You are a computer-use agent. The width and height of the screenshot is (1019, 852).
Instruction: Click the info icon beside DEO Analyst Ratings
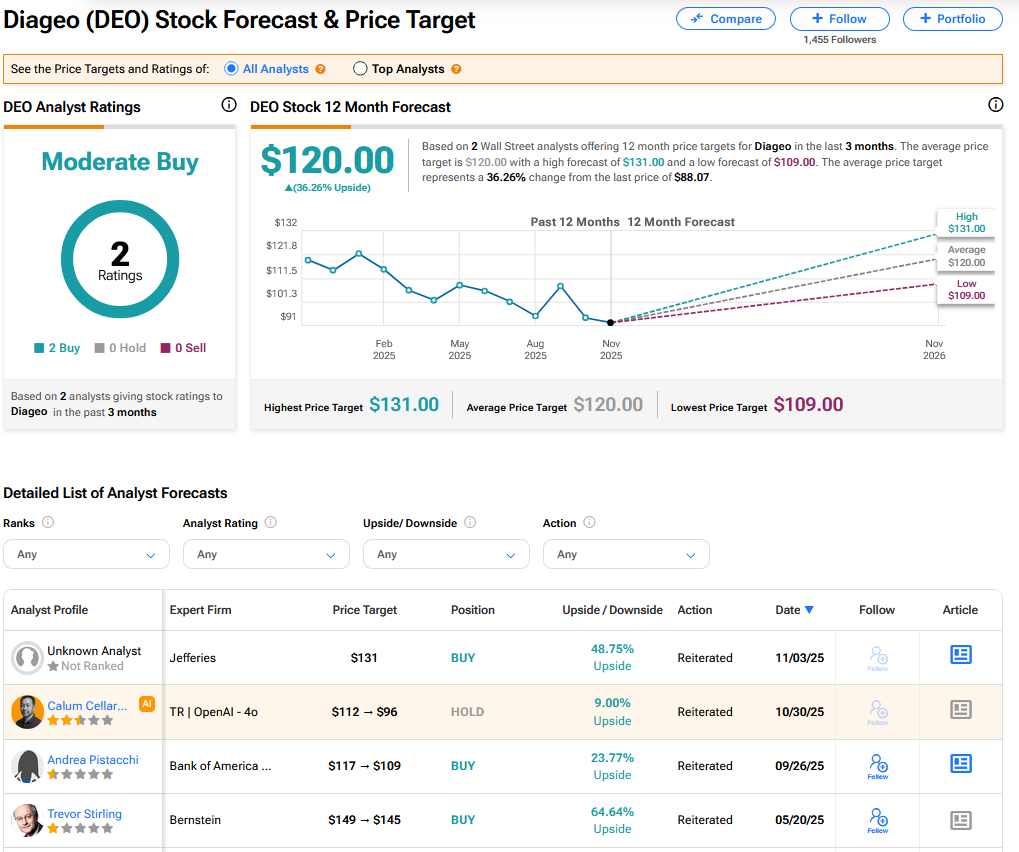click(x=228, y=105)
